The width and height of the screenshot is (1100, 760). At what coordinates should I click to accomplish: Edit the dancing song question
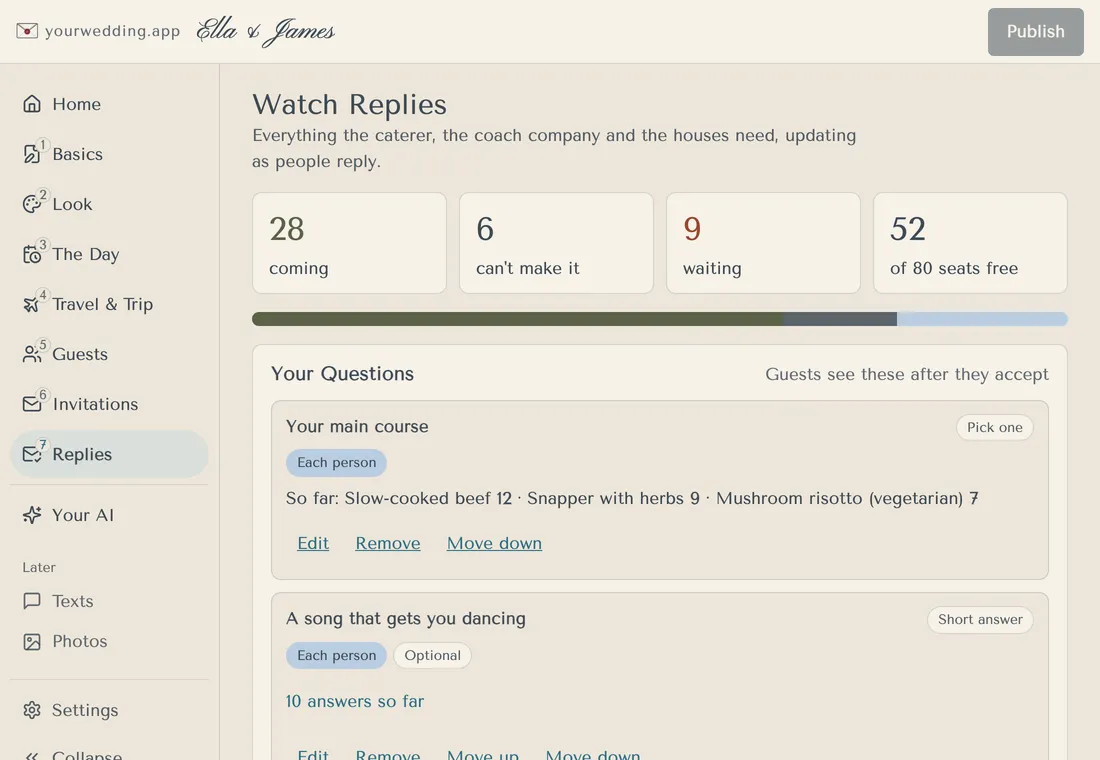click(x=313, y=754)
